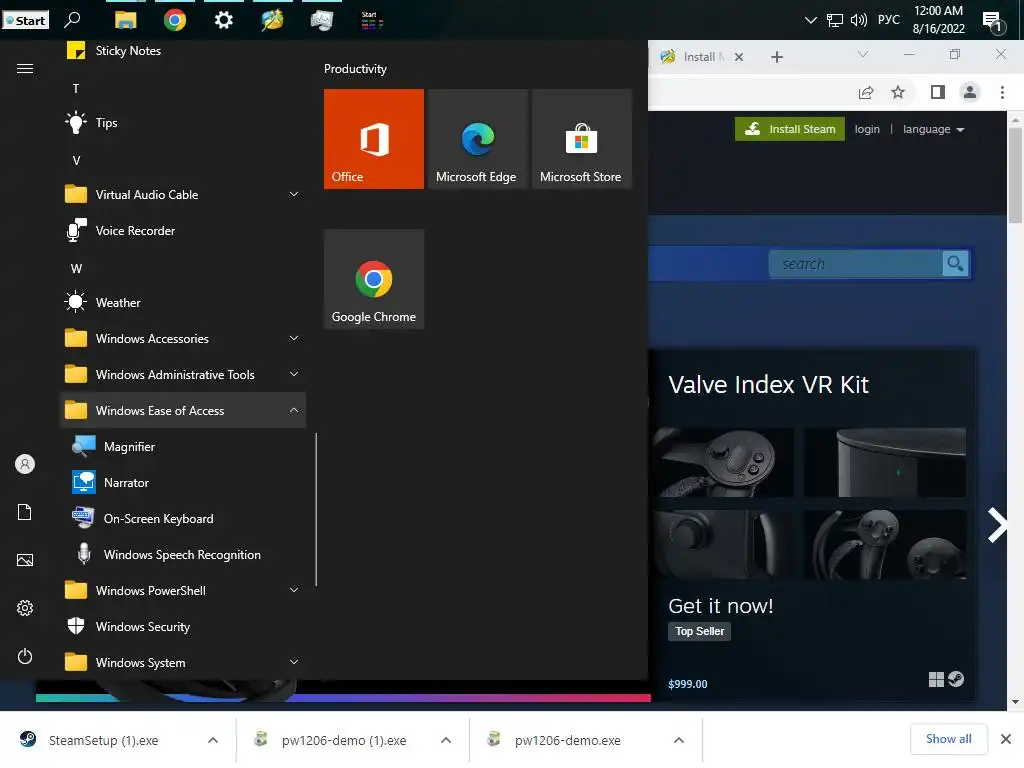Image resolution: width=1024 pixels, height=768 pixels.
Task: Open the Office tile
Action: (374, 139)
